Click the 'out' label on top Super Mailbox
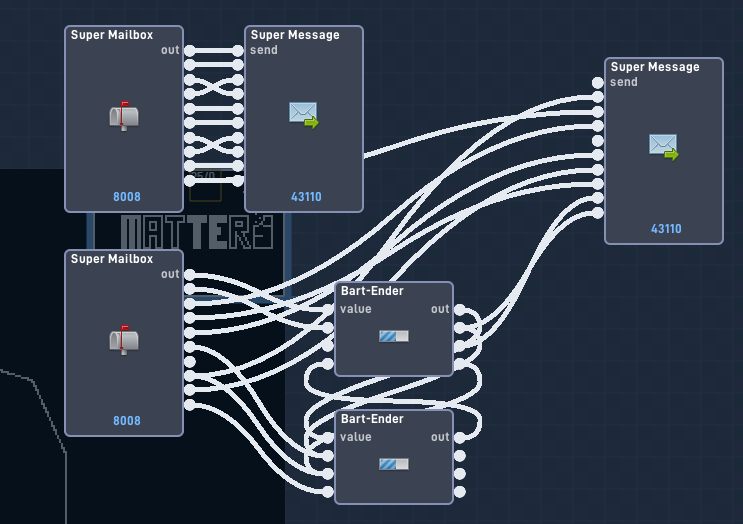Screen dimensions: 743x524 click(170, 50)
